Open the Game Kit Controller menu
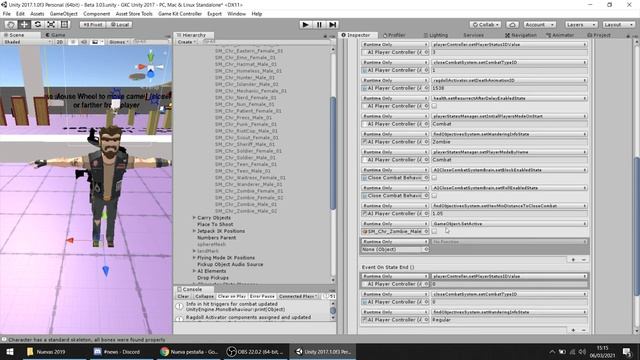Image resolution: width=640 pixels, height=360 pixels. (x=180, y=14)
